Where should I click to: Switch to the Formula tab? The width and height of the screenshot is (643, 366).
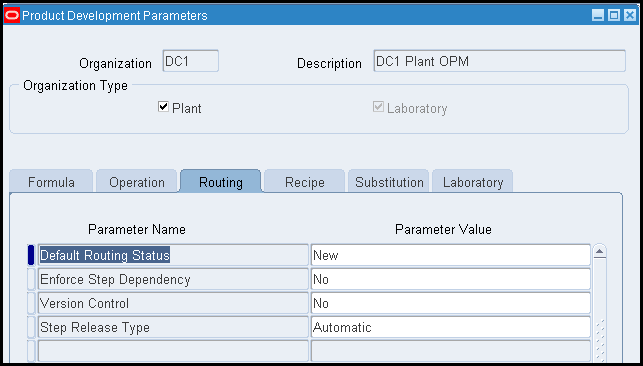(x=51, y=182)
